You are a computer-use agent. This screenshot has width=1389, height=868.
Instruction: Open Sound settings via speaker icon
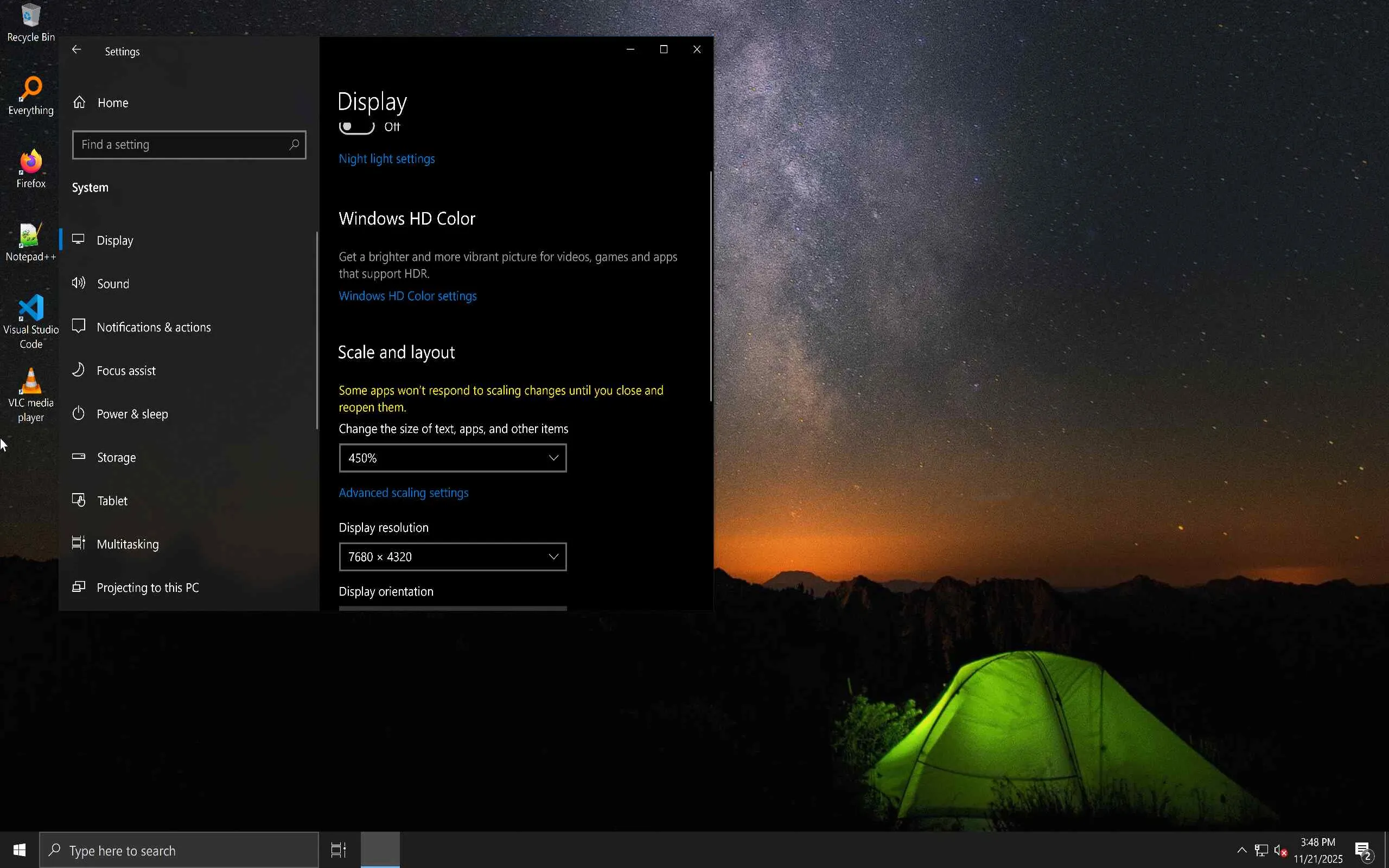[x=79, y=283]
